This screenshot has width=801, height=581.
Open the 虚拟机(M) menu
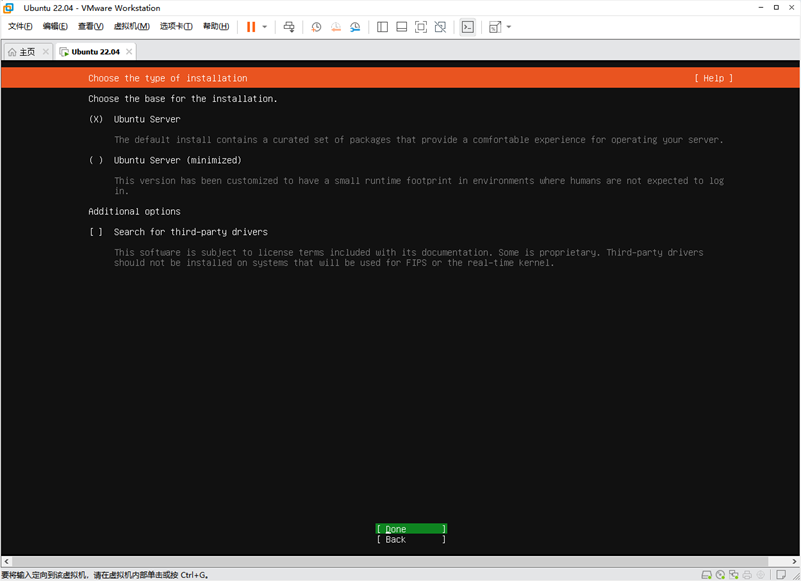[x=131, y=27]
